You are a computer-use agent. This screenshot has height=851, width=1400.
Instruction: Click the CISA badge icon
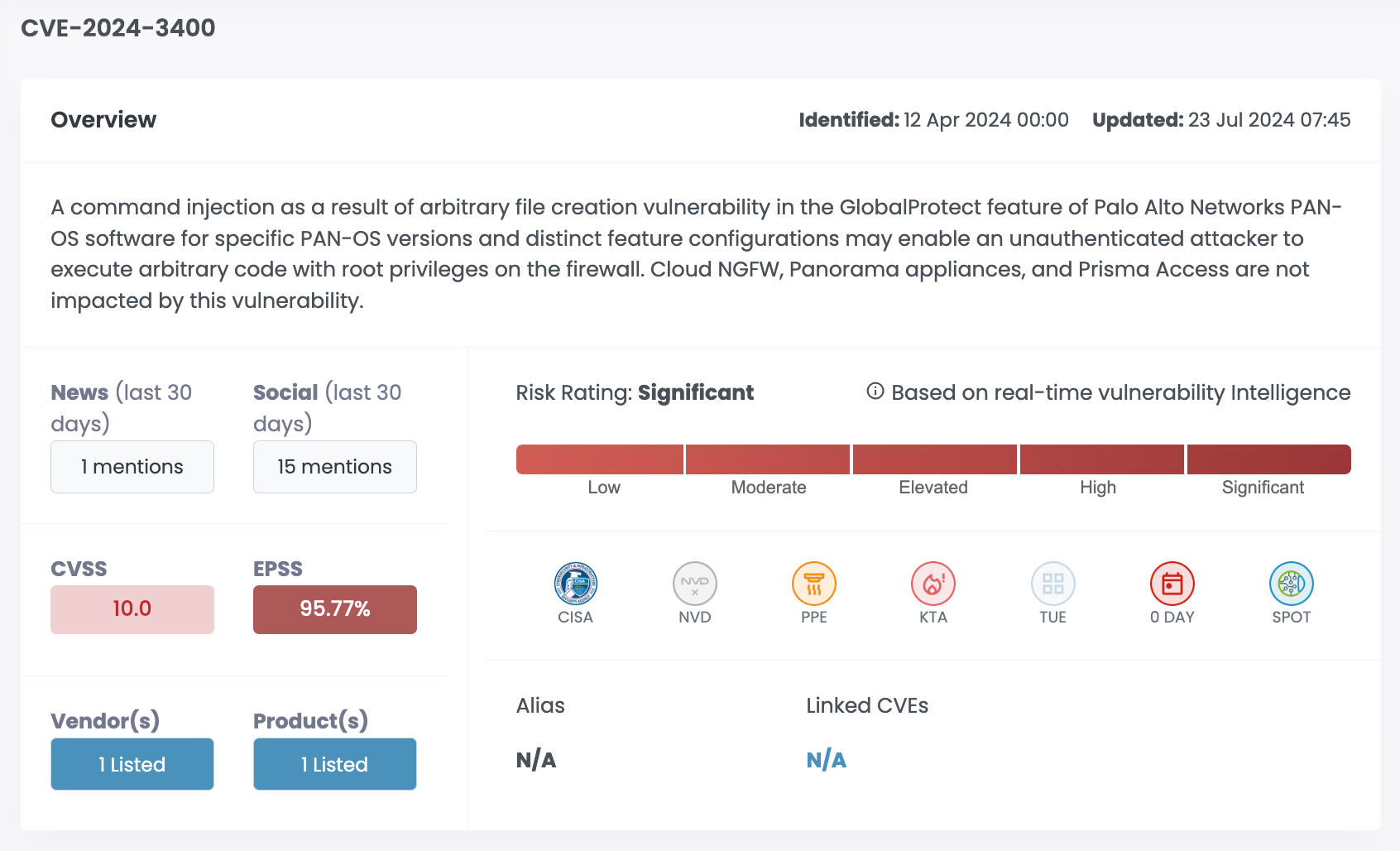coord(575,584)
